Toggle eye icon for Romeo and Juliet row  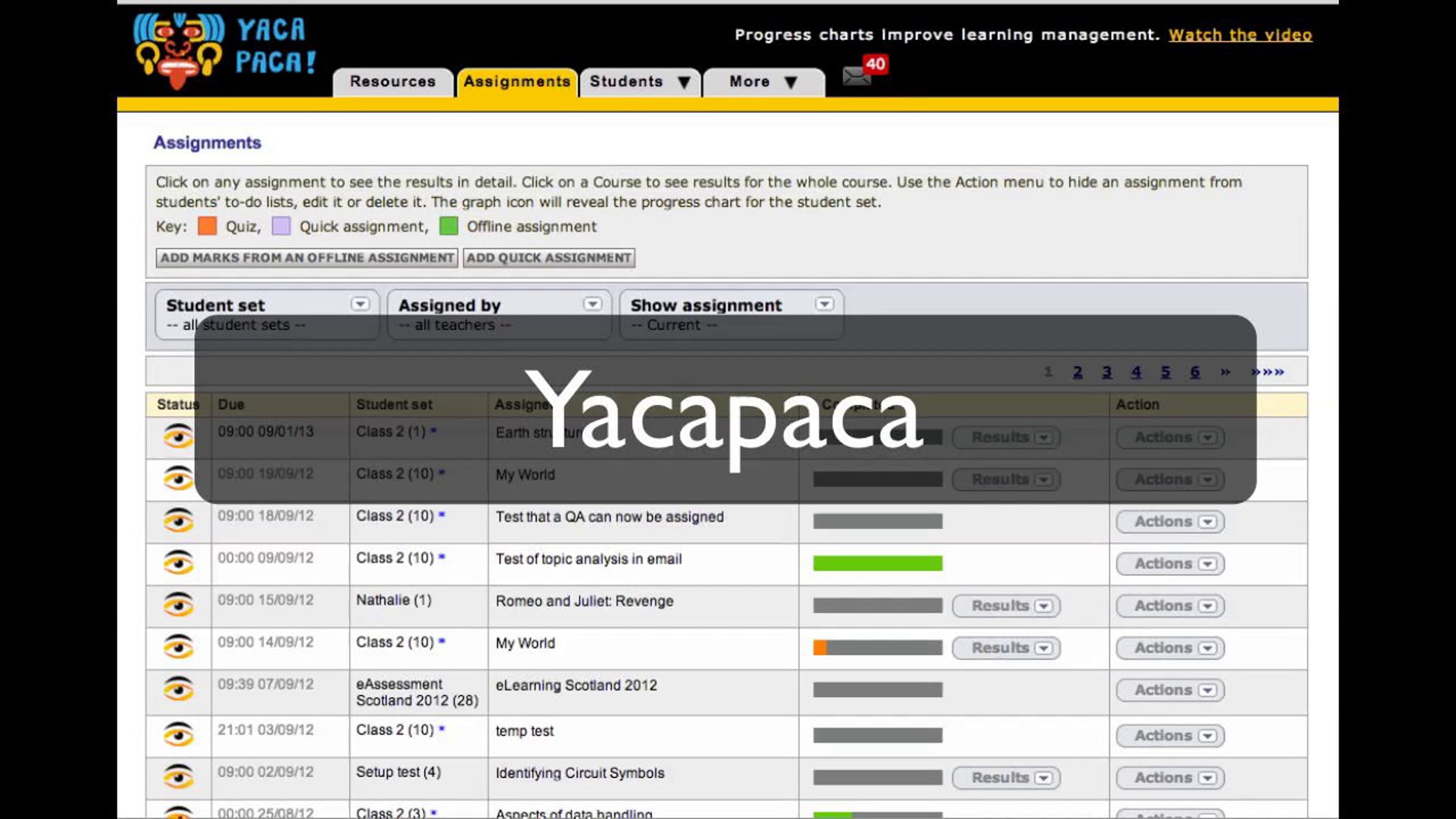tap(178, 605)
